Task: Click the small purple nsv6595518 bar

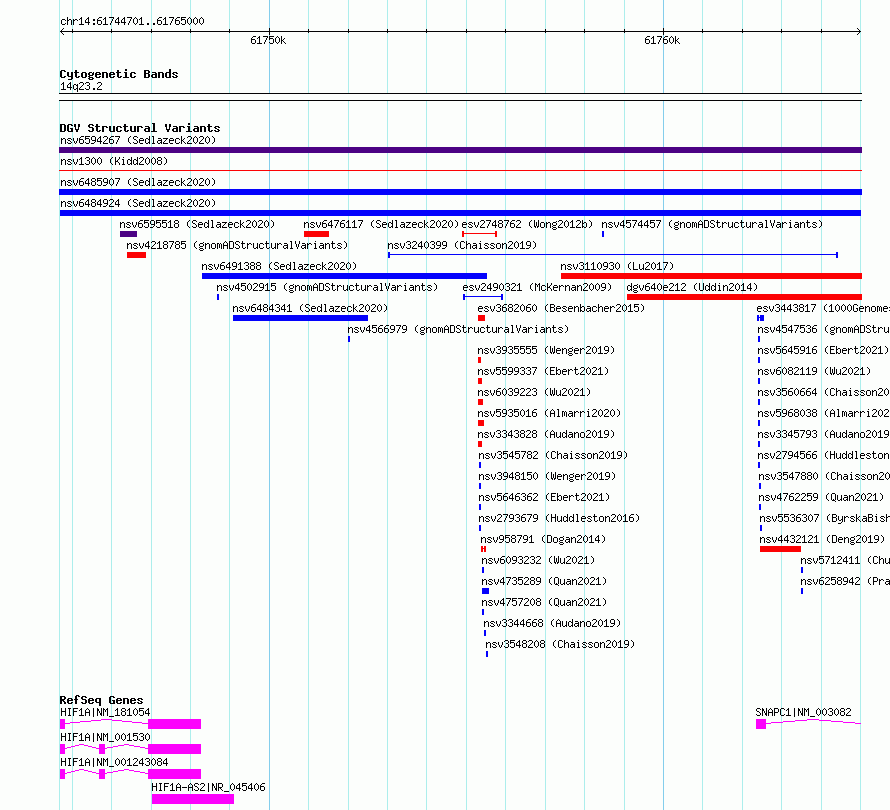Action: (x=128, y=234)
